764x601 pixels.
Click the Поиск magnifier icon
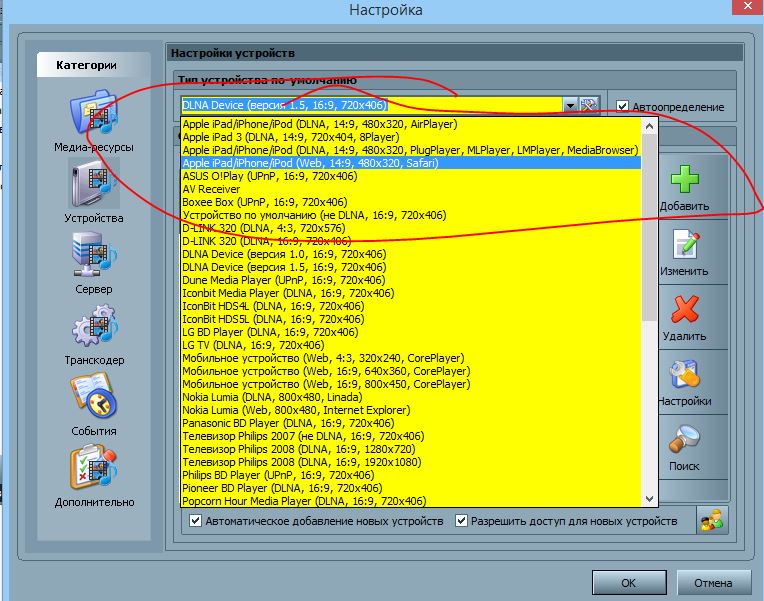coord(684,440)
